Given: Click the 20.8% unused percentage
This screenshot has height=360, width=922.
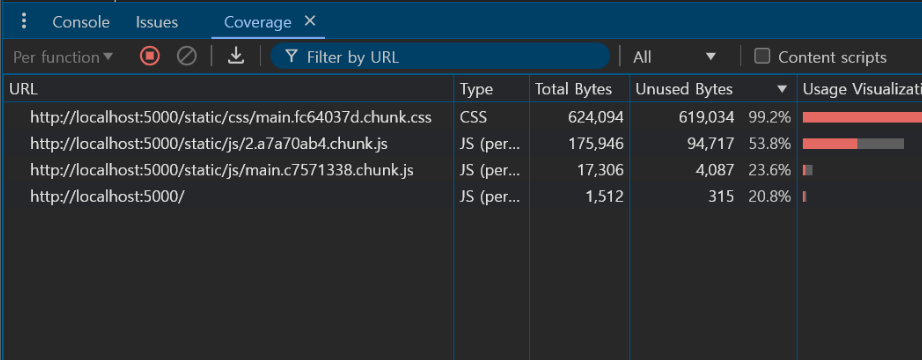Looking at the screenshot, I should [769, 196].
